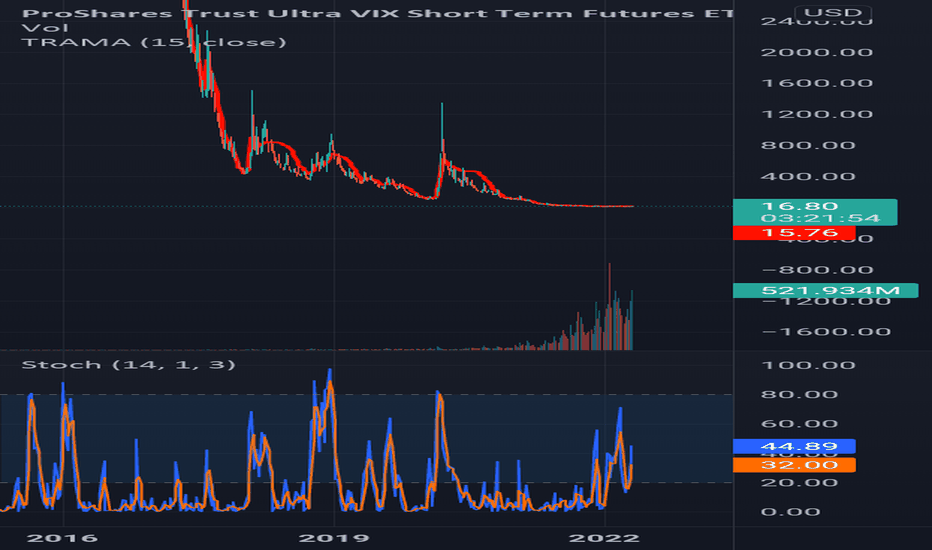Open the USD currency selector

click(x=832, y=12)
